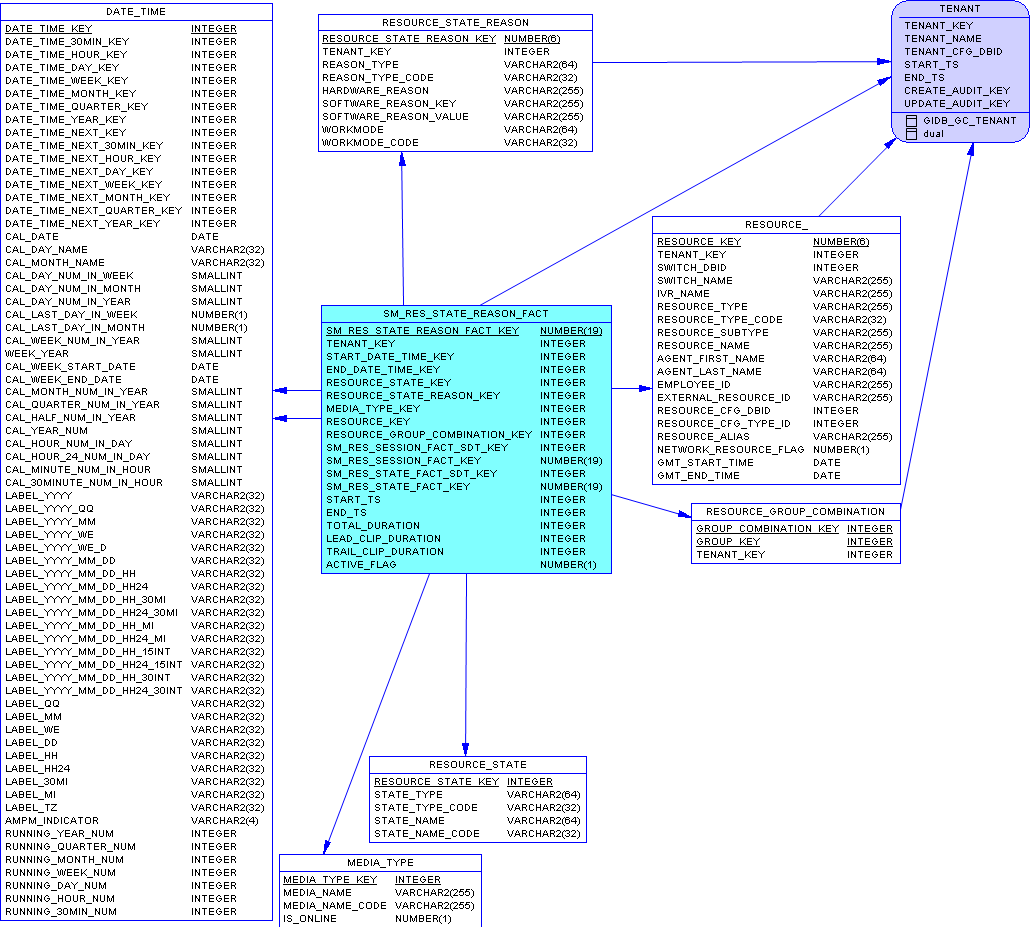Click RESOURCE_STATE_KEY primary key in RESOURCE_STATE table
1030x927 pixels.
tap(437, 782)
